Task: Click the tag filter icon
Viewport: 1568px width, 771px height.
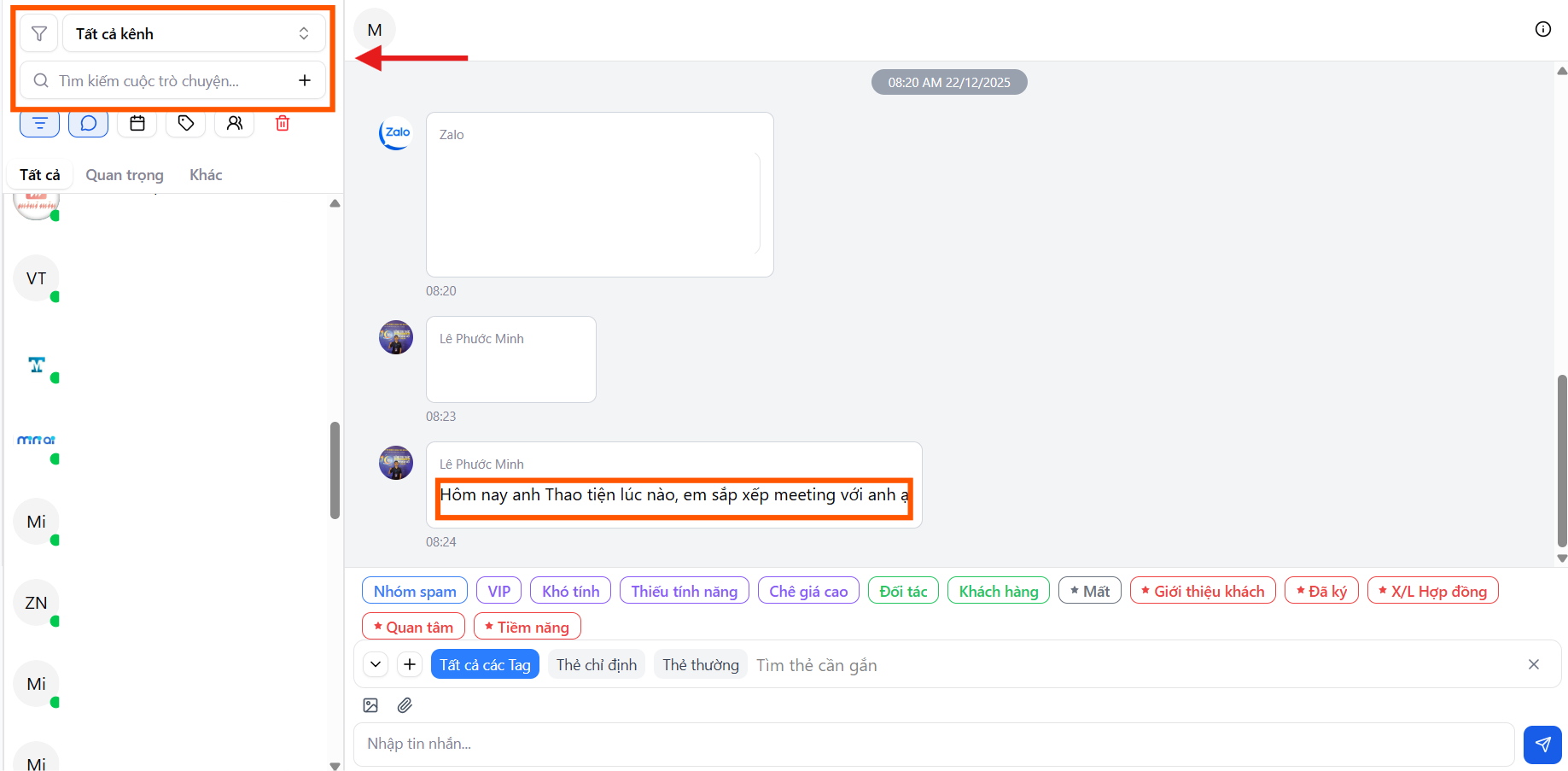Action: pos(186,124)
